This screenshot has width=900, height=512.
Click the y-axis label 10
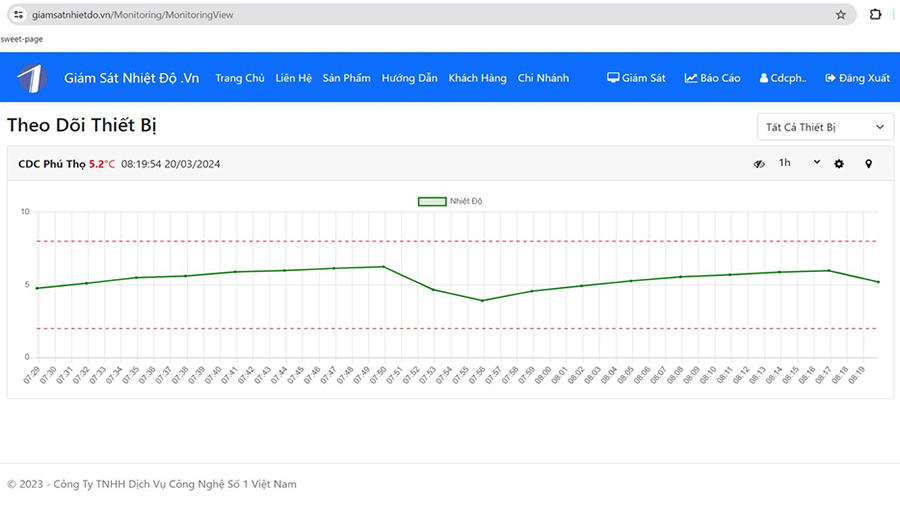click(25, 212)
